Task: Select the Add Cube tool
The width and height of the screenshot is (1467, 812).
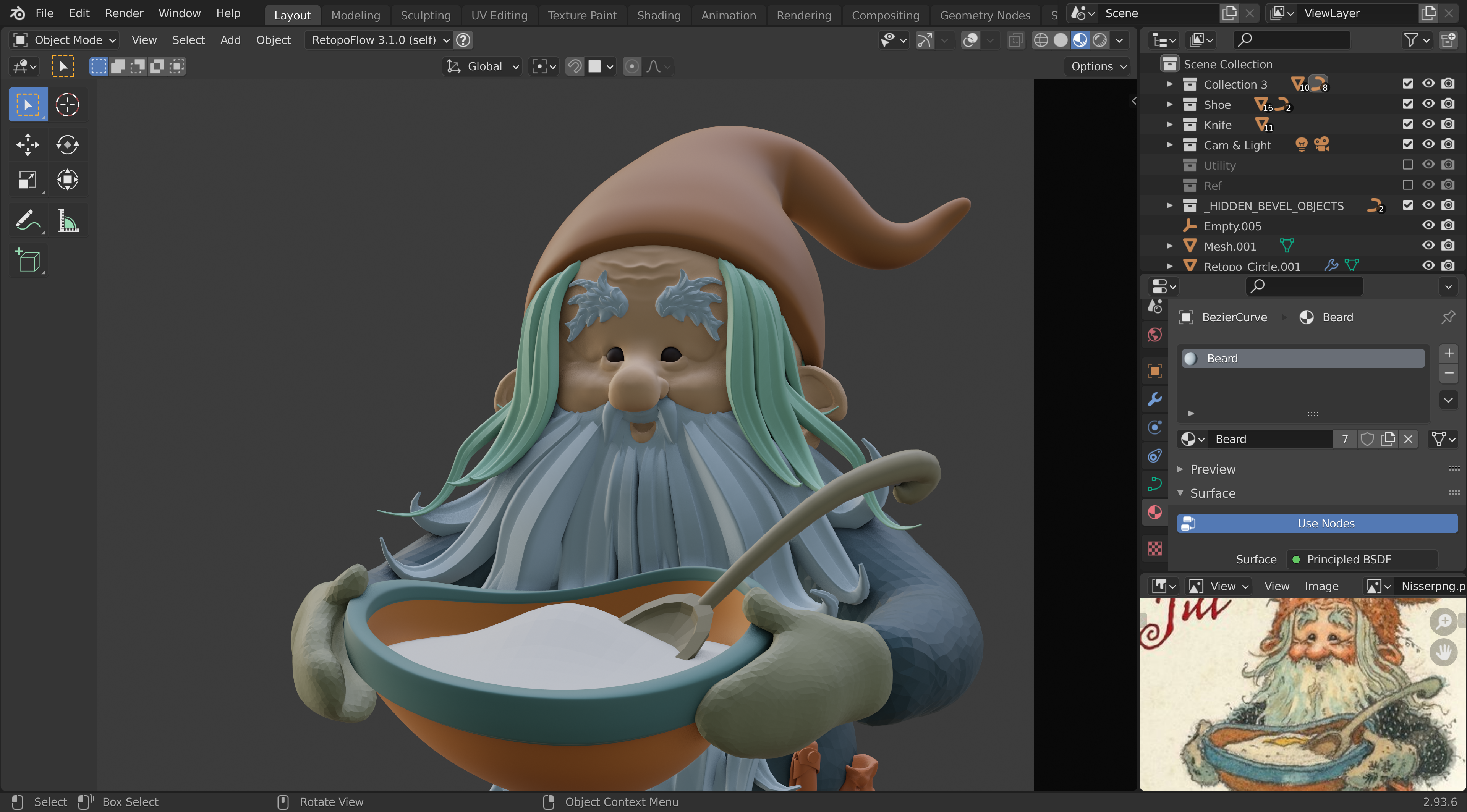Action: coord(28,261)
